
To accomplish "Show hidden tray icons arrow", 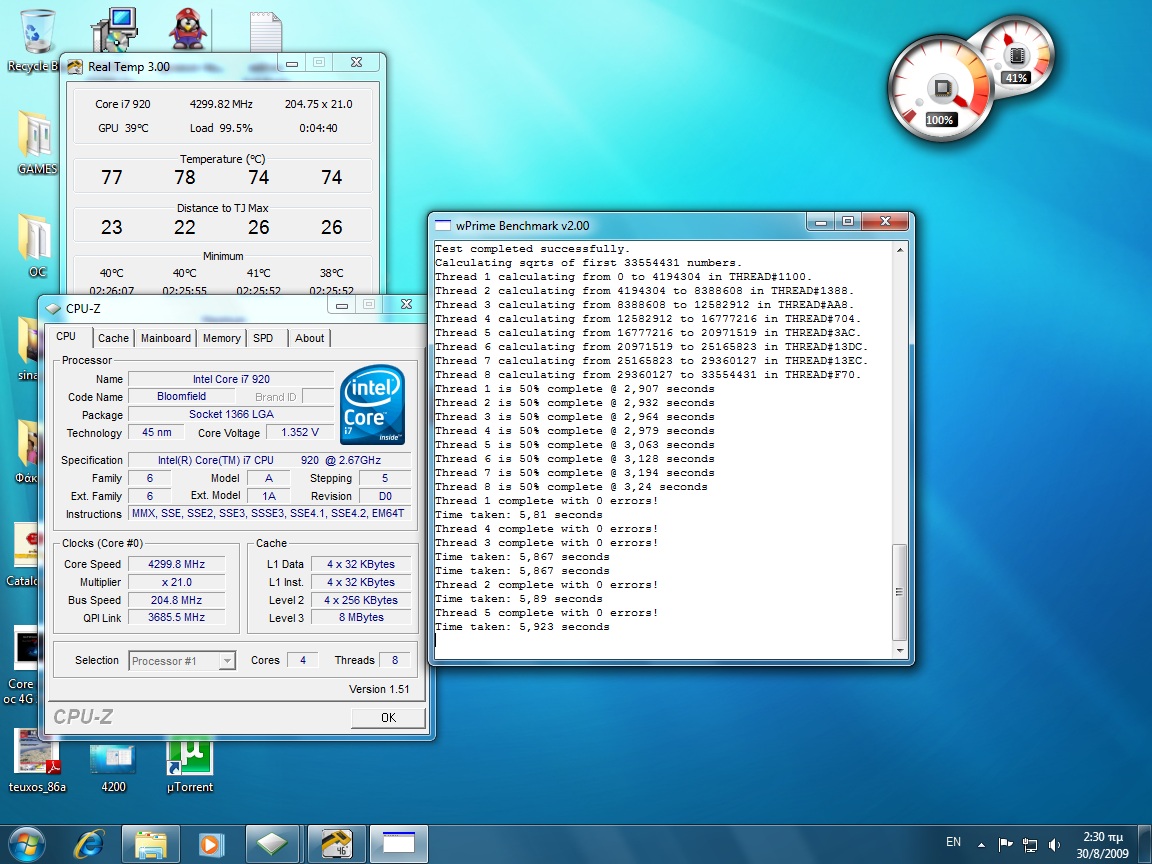I will coord(981,845).
